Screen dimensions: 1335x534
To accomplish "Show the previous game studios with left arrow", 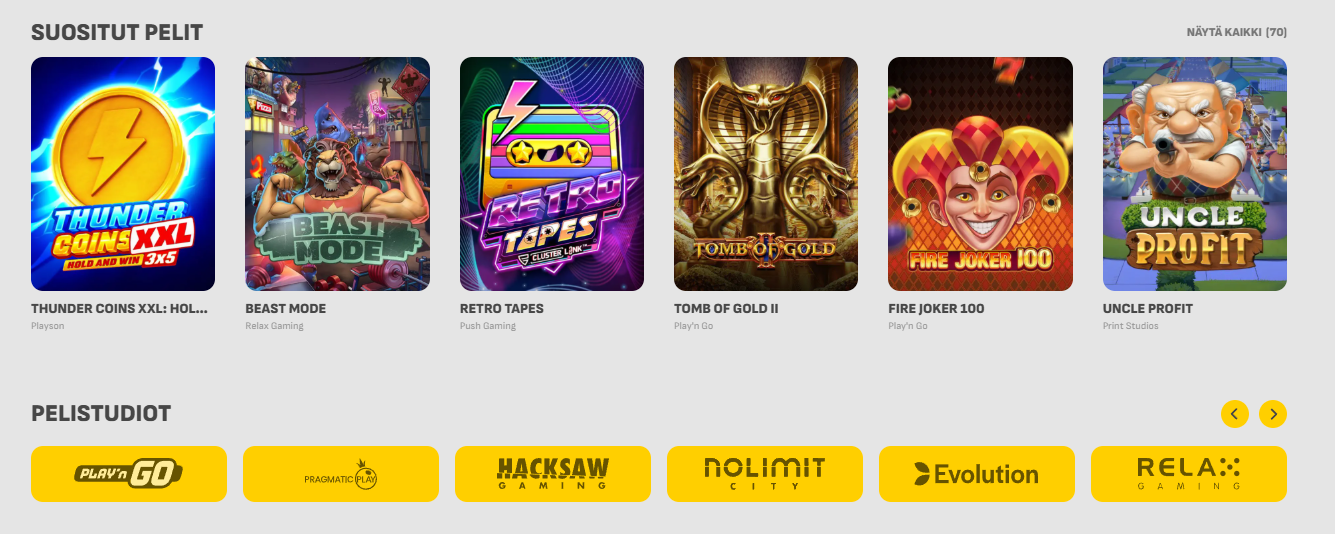I will point(1235,413).
